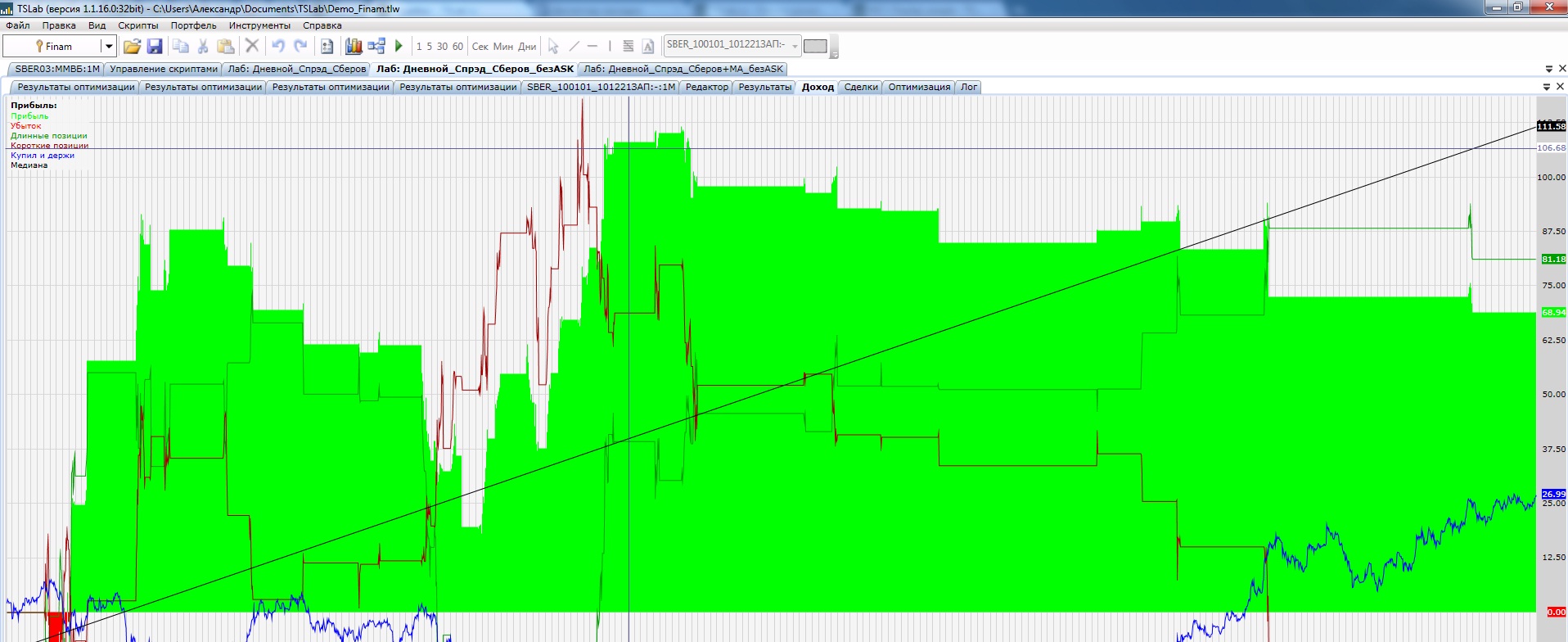
Task: Switch timeframe units to Сек
Action: [x=480, y=47]
